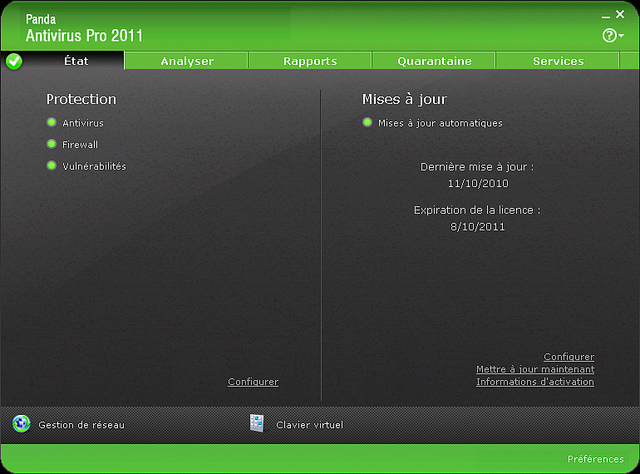
Task: Click Mettre à jour maintenant link
Action: coord(535,369)
